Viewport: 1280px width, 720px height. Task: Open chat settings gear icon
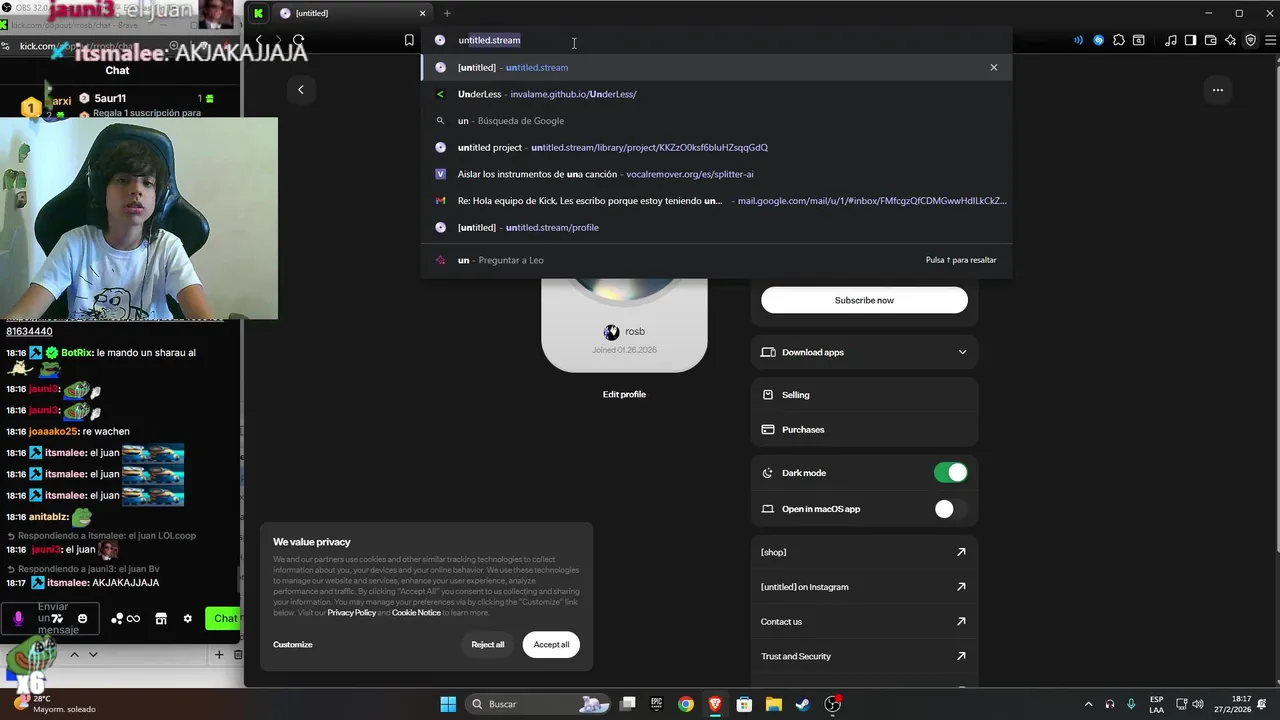click(187, 619)
